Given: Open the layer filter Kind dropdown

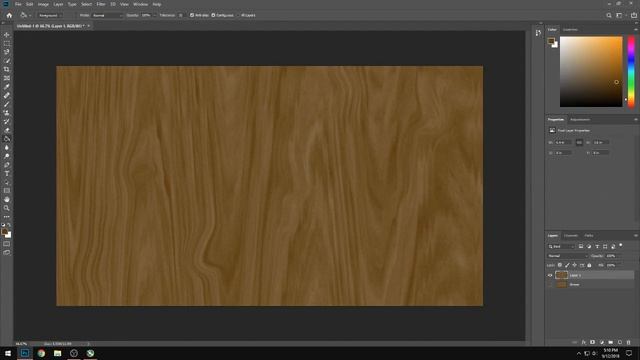Looking at the screenshot, I should (x=561, y=246).
